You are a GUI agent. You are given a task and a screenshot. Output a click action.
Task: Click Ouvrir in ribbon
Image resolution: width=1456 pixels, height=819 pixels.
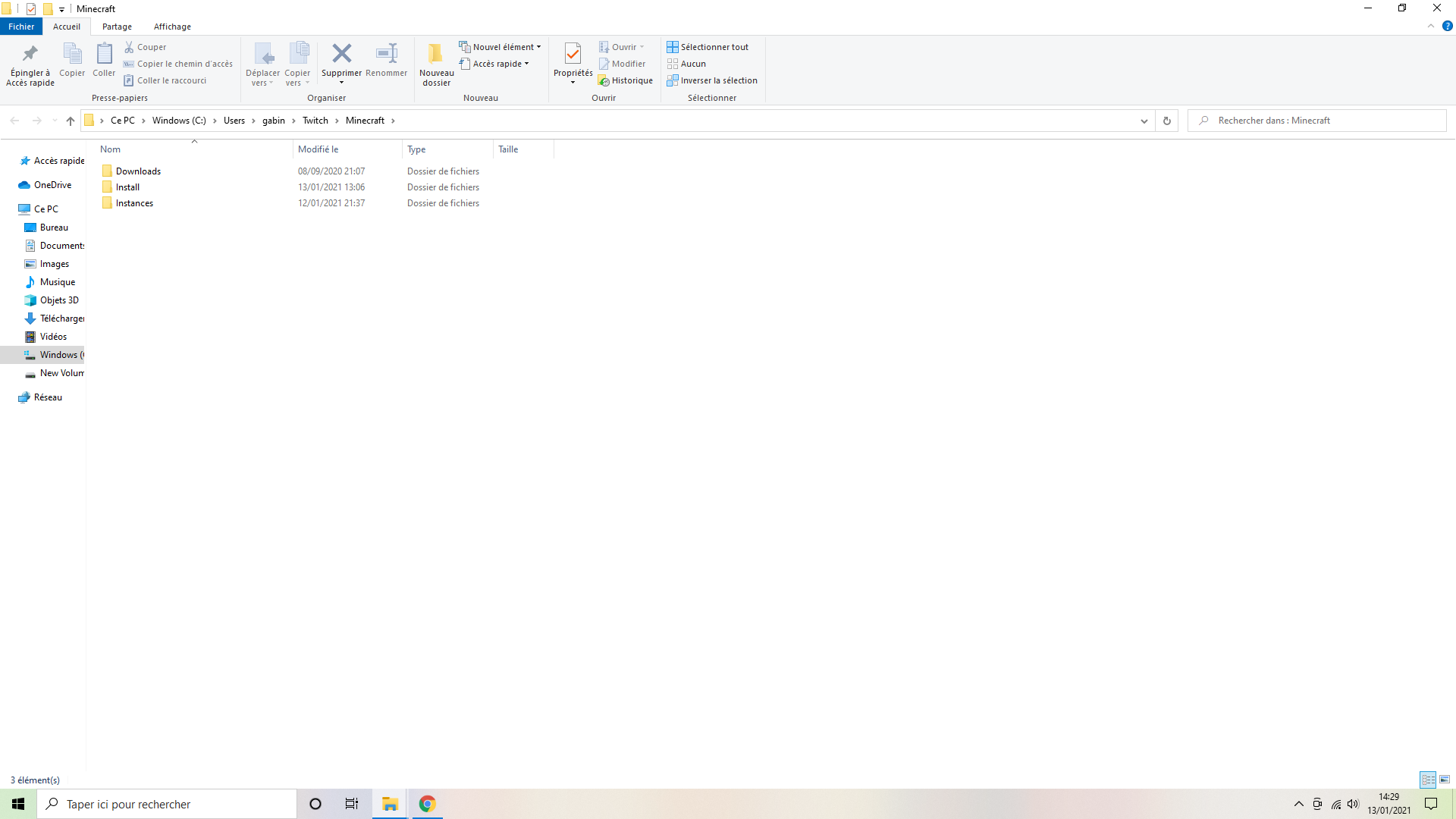[x=621, y=47]
